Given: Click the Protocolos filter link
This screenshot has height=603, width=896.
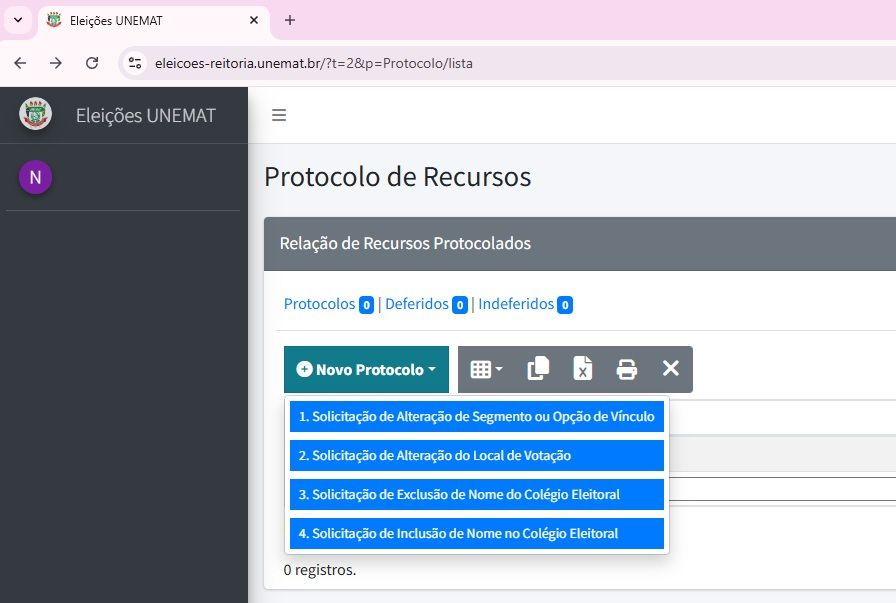Looking at the screenshot, I should click(x=319, y=304).
